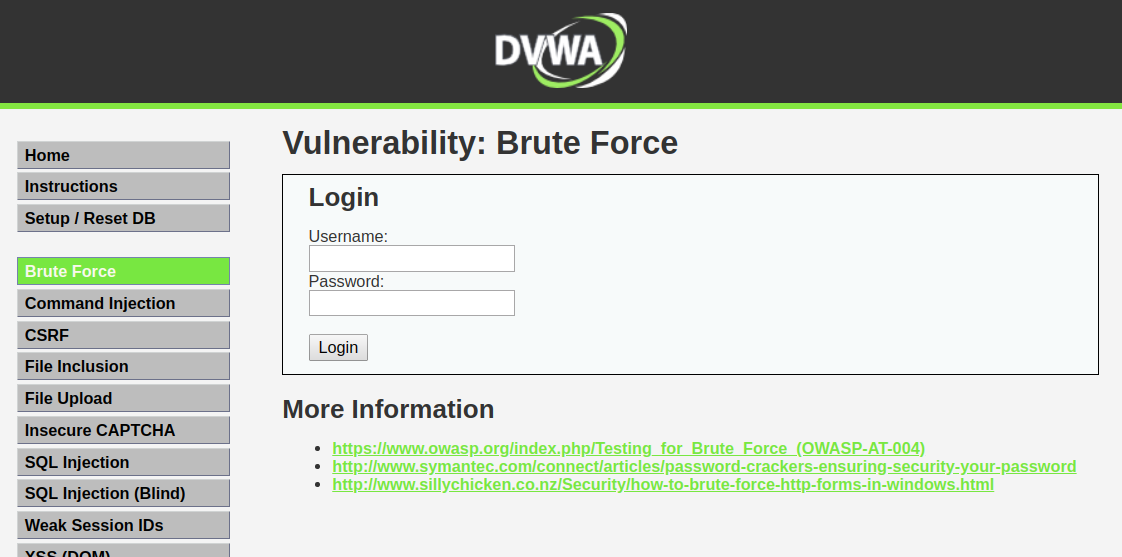Open the sillychicken brute force forms link

tap(663, 484)
